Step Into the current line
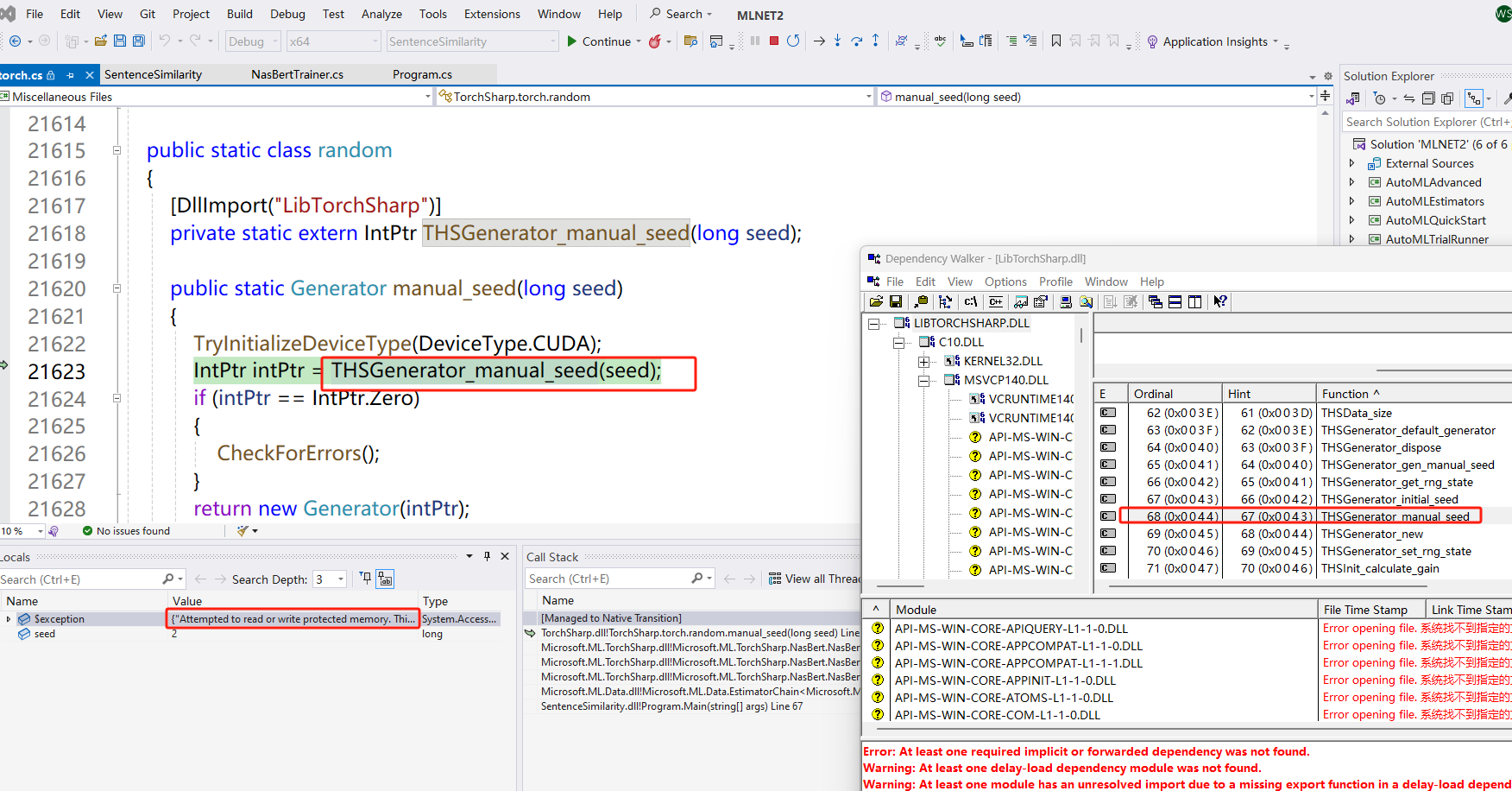The height and width of the screenshot is (791, 1512). click(x=837, y=41)
